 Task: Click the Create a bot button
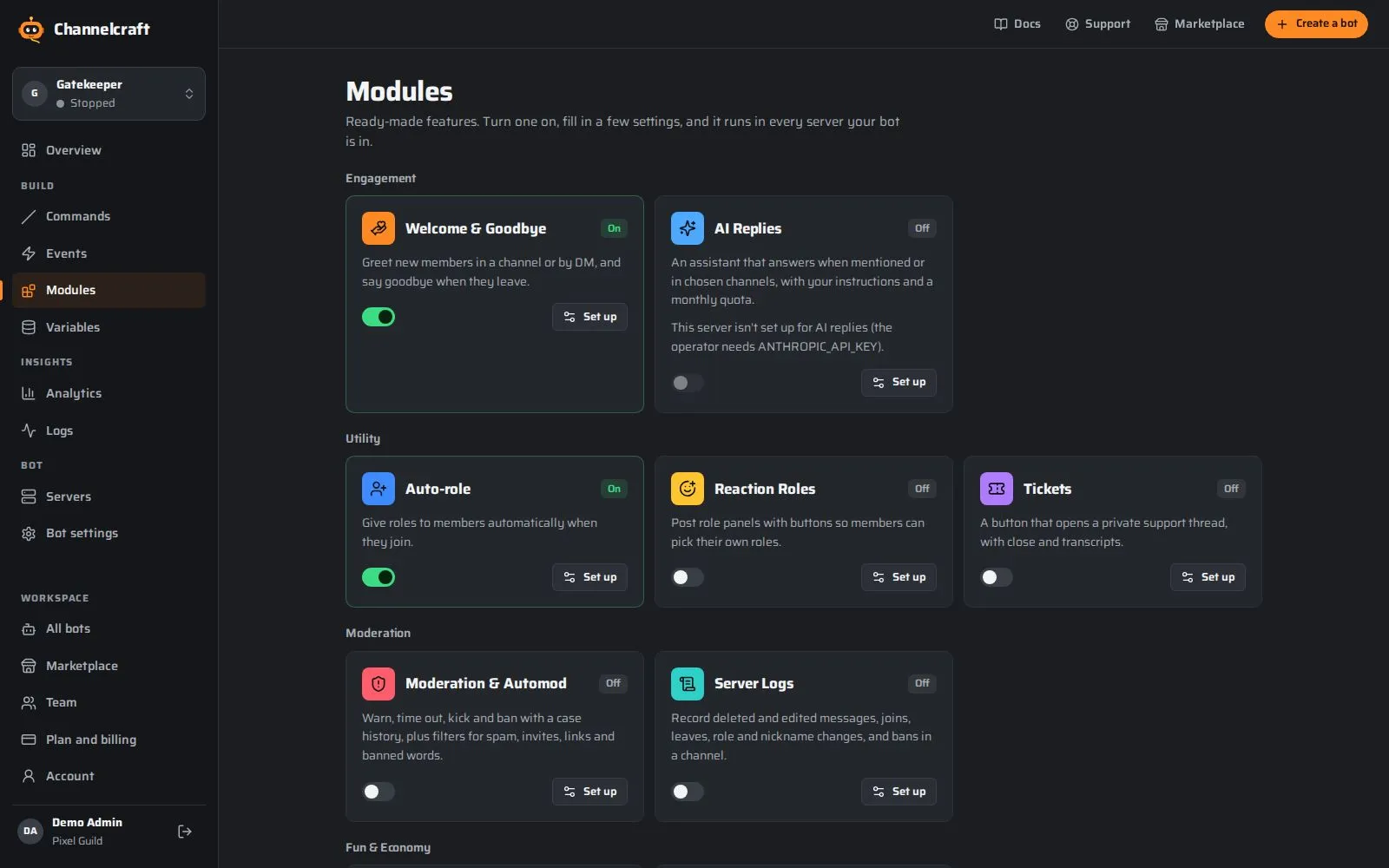tap(1316, 24)
